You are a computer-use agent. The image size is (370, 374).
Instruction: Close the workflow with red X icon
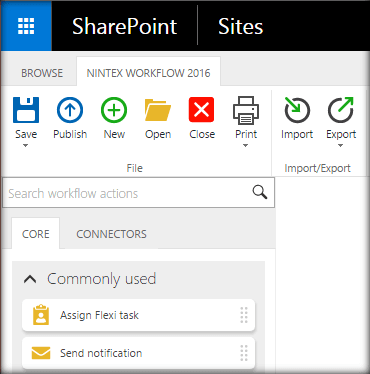202,110
